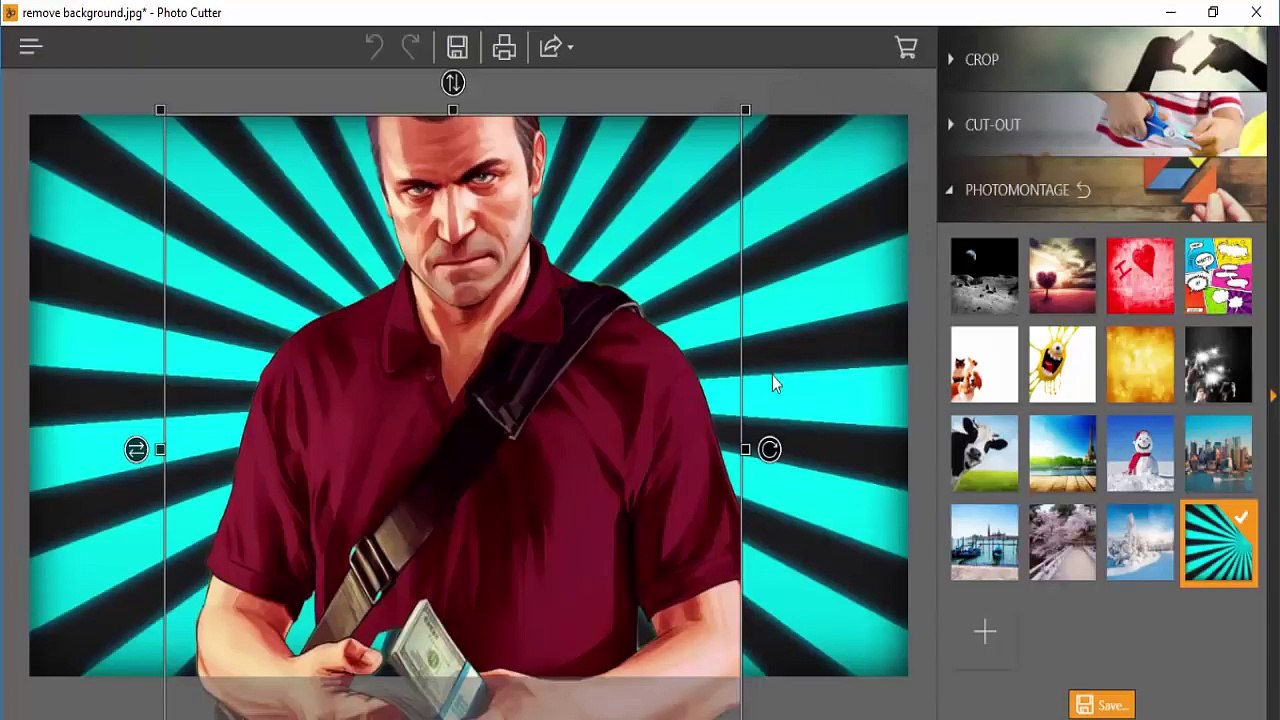Screen dimensions: 1280x720
Task: Restore down the Photo Cutter window
Action: point(1213,13)
